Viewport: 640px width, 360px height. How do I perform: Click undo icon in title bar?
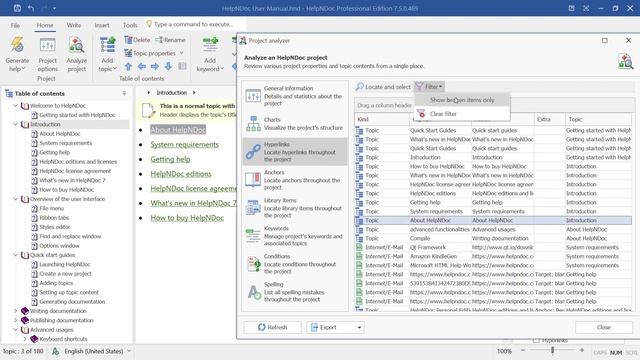click(31, 8)
